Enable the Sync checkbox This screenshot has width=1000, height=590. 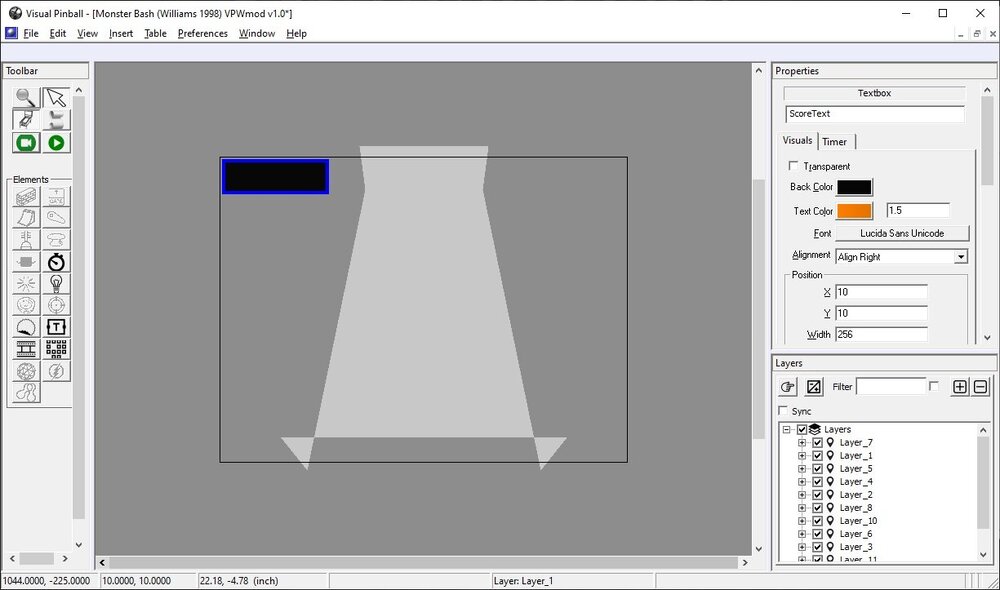[783, 410]
